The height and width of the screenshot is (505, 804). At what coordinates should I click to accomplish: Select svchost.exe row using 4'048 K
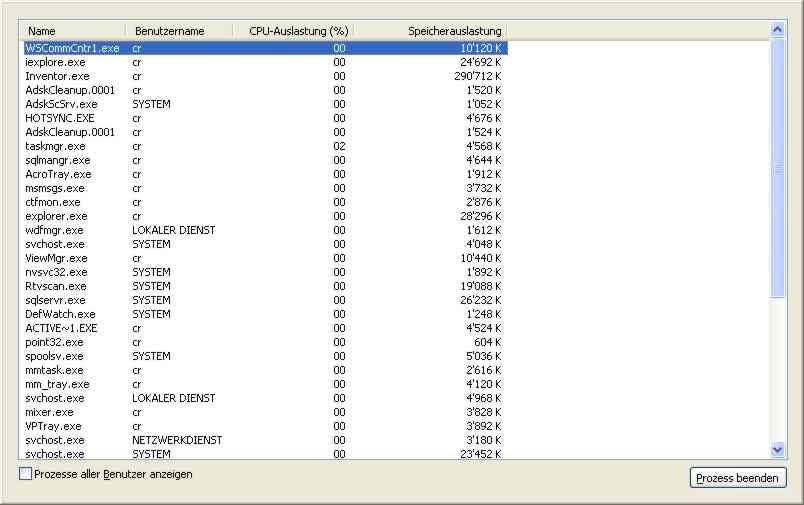(265, 244)
